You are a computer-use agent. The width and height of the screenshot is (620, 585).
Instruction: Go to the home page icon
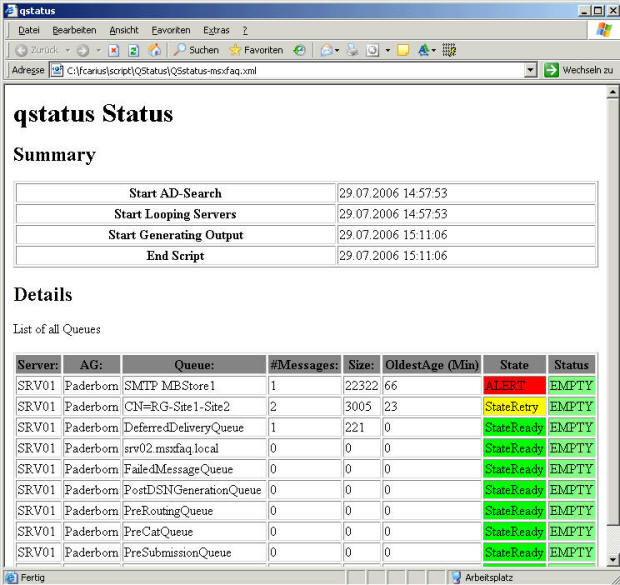pos(154,50)
